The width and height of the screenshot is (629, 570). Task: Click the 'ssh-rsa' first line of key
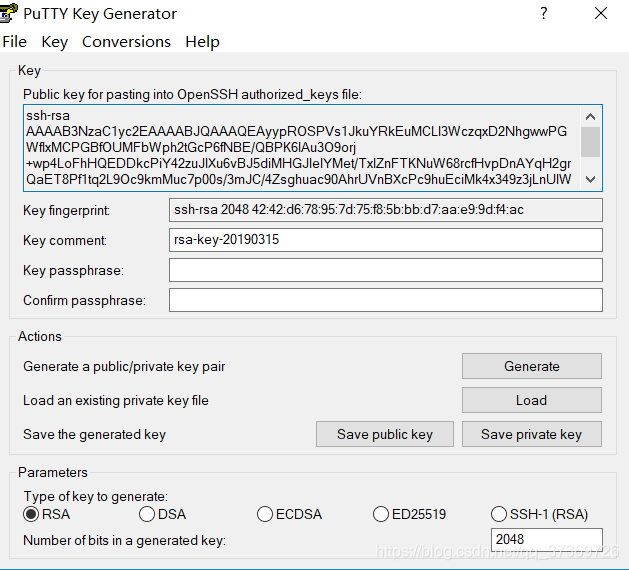pyautogui.click(x=48, y=116)
